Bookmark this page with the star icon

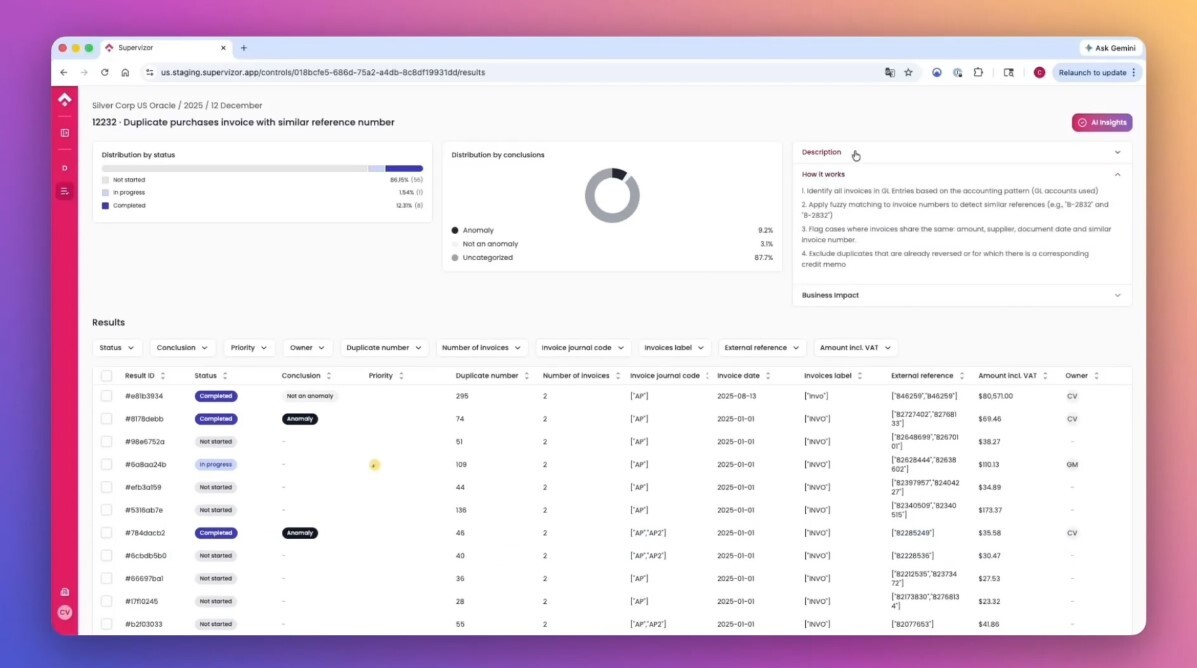click(x=908, y=73)
